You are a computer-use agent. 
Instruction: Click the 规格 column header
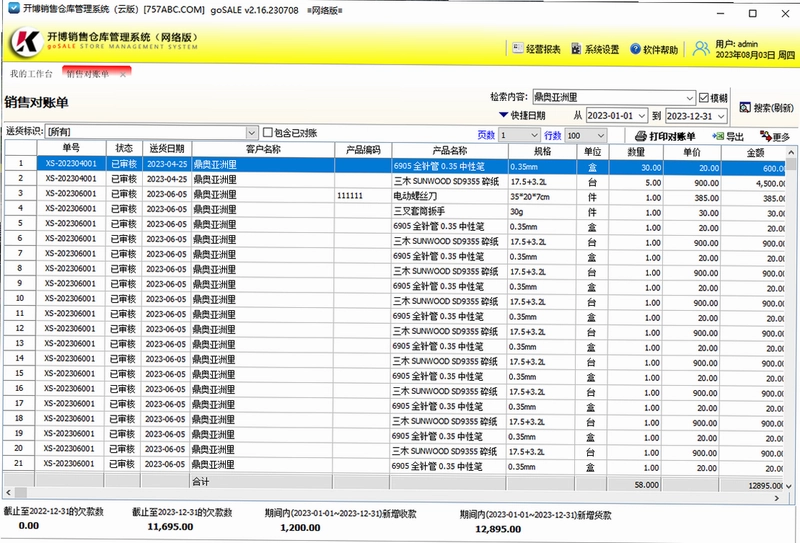542,151
